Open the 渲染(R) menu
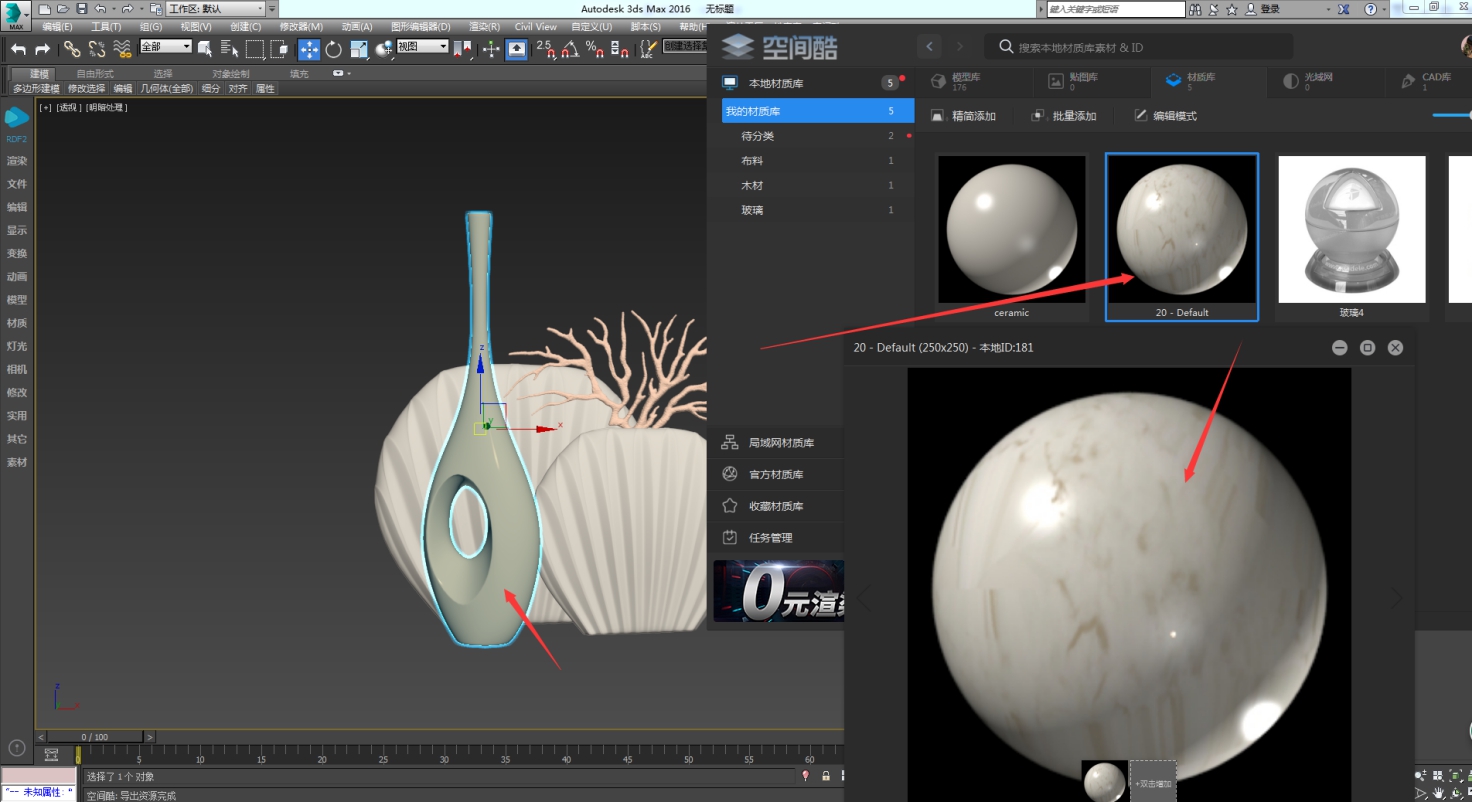The width and height of the screenshot is (1472, 802). (485, 27)
